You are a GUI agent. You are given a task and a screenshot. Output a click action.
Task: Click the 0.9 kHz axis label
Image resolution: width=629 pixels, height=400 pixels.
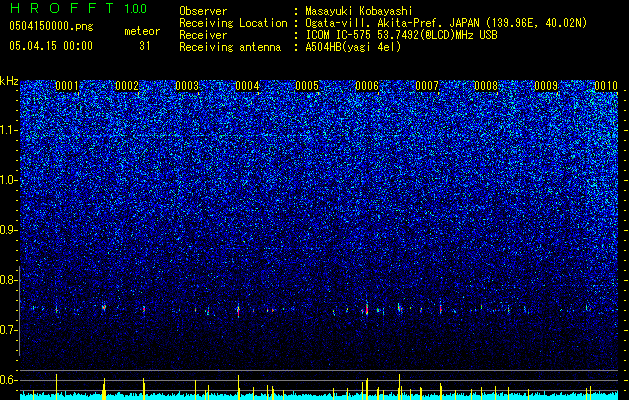click(9, 230)
